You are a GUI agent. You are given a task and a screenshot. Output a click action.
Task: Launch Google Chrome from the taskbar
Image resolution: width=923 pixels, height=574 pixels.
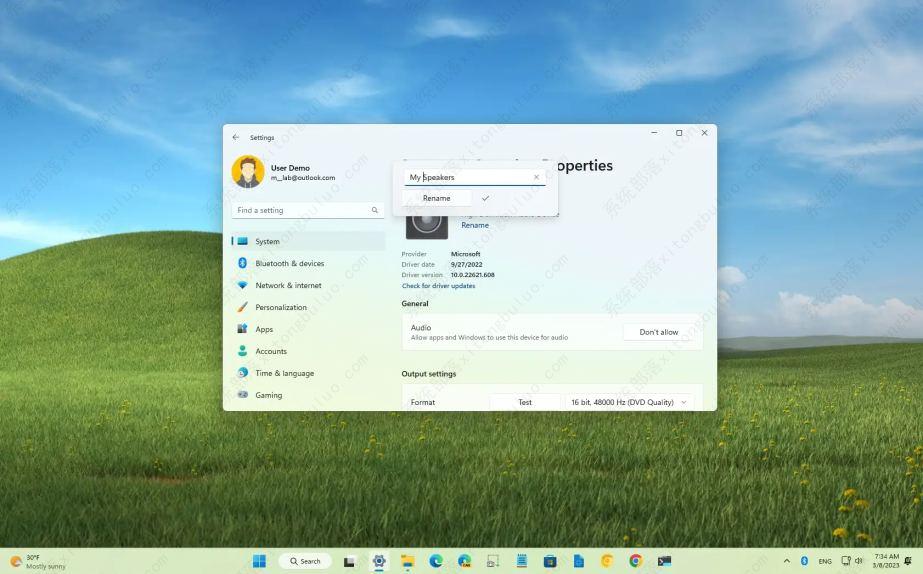[x=635, y=561]
